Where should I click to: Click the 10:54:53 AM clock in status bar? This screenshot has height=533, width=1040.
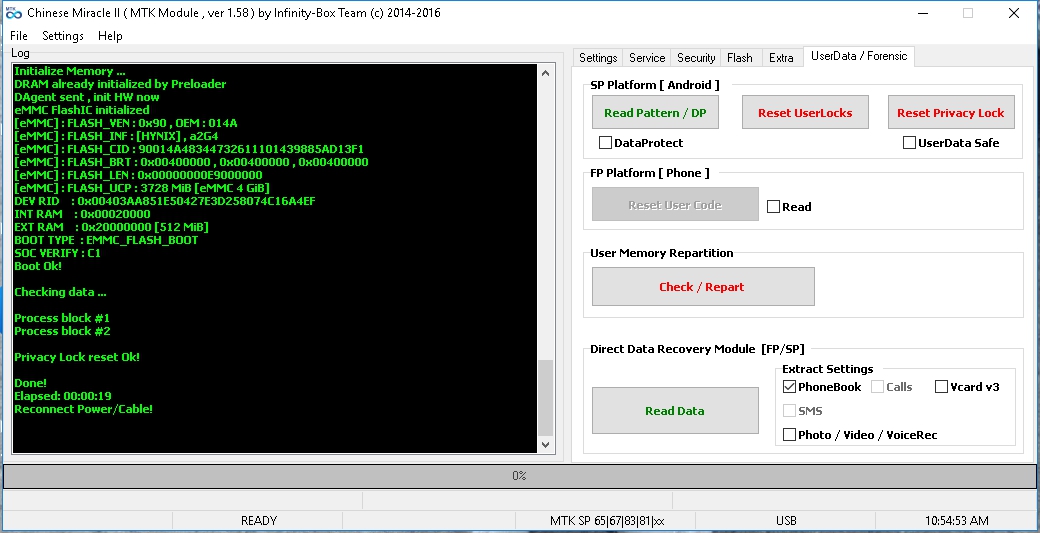click(x=956, y=520)
